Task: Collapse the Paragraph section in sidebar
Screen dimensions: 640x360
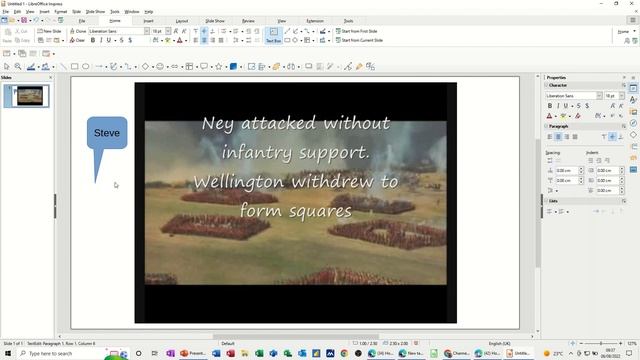Action: click(x=547, y=126)
